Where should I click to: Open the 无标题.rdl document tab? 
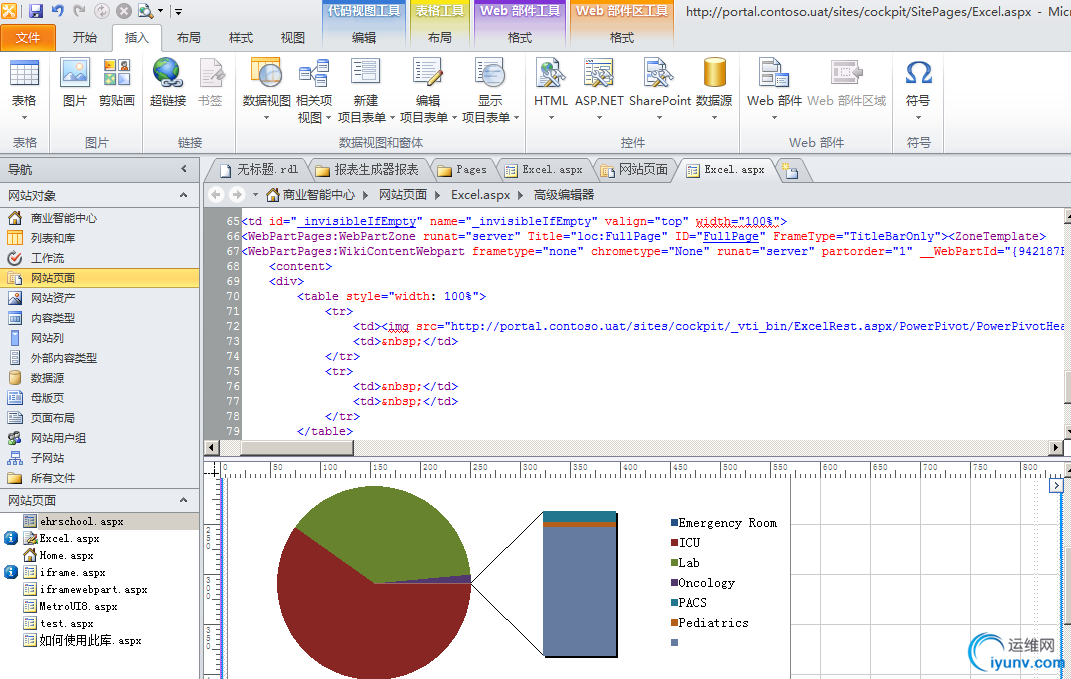[260, 169]
